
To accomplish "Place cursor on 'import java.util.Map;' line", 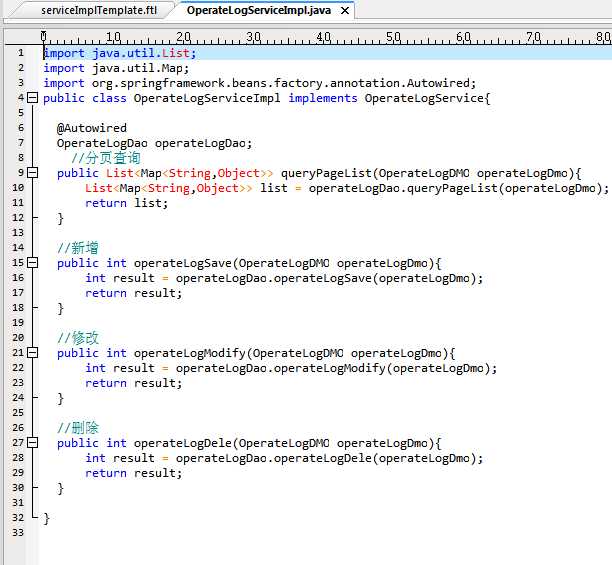I will pos(116,68).
